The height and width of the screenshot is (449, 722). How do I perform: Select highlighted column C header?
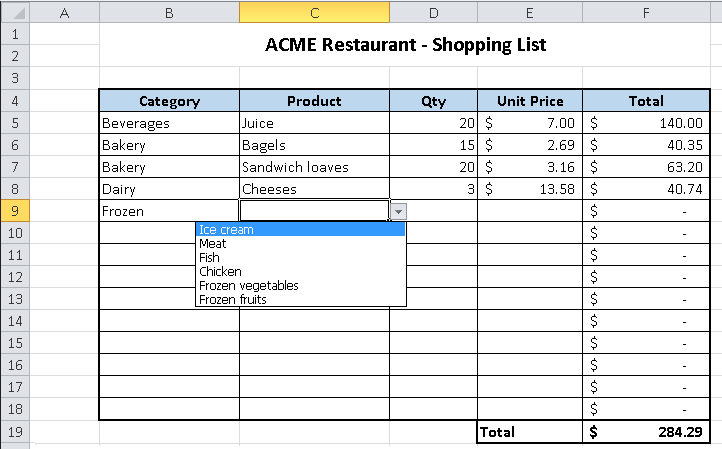click(314, 13)
